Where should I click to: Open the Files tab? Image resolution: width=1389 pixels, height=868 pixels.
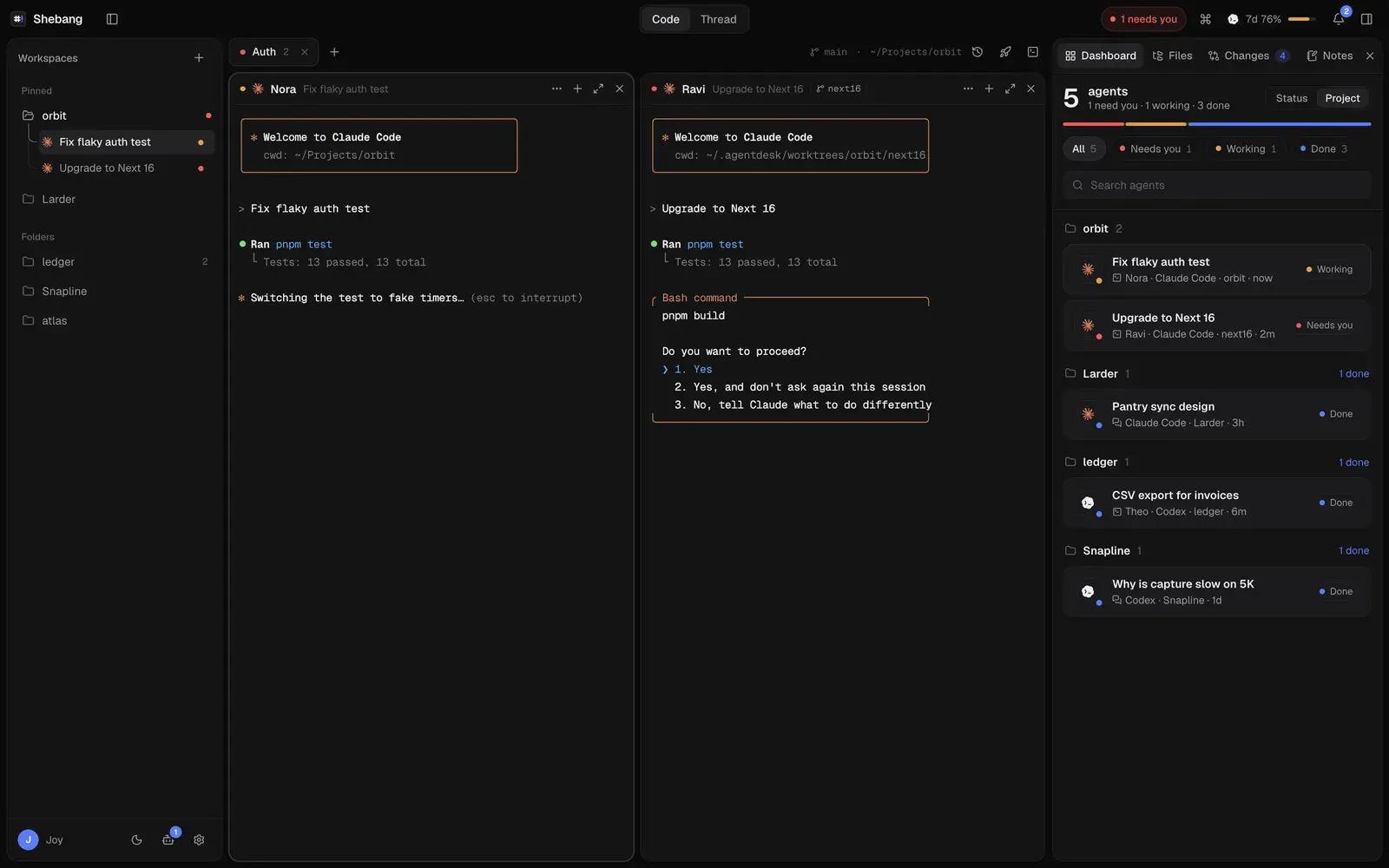click(1172, 56)
